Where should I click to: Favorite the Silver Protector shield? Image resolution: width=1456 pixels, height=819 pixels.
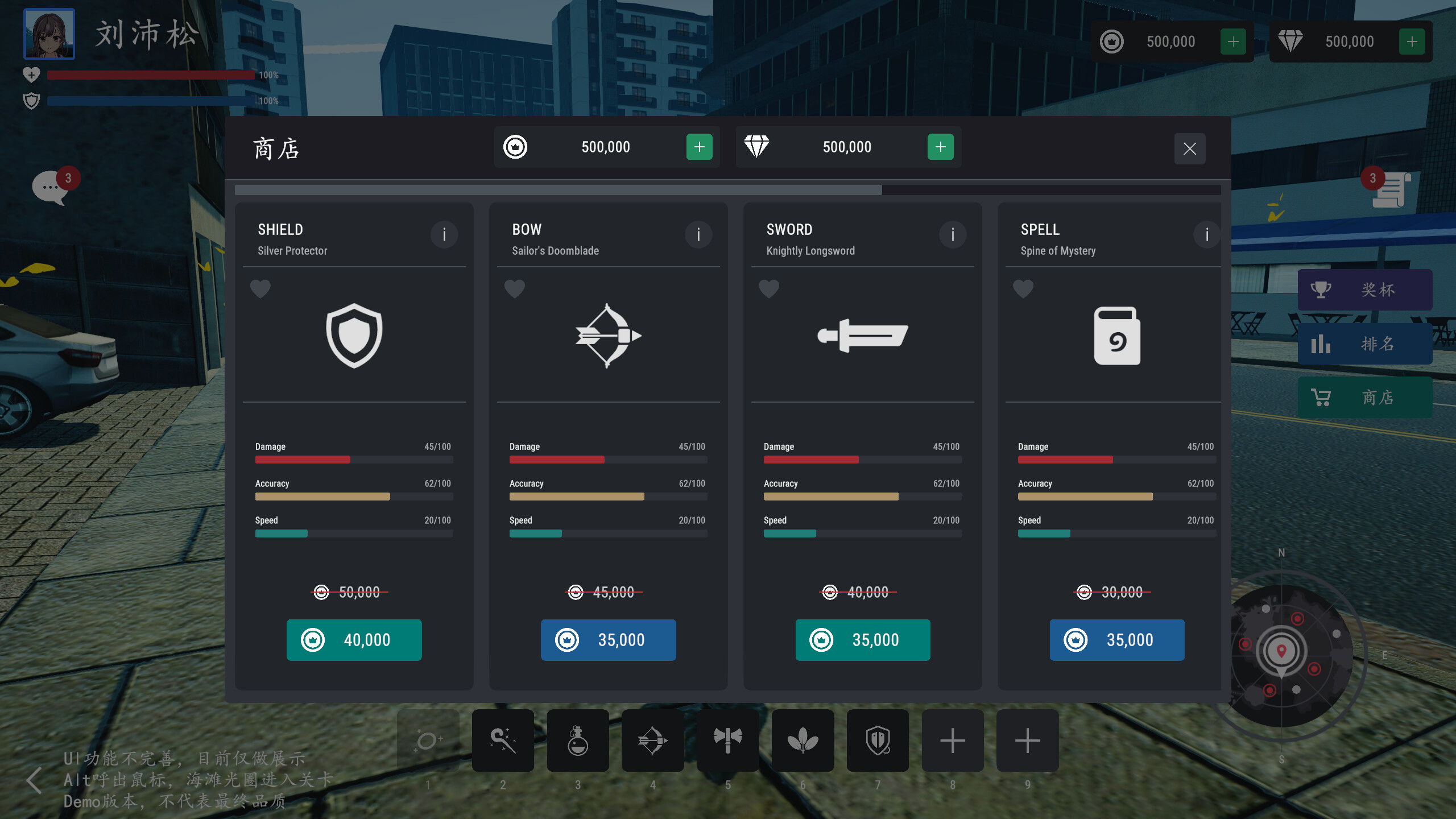click(260, 289)
